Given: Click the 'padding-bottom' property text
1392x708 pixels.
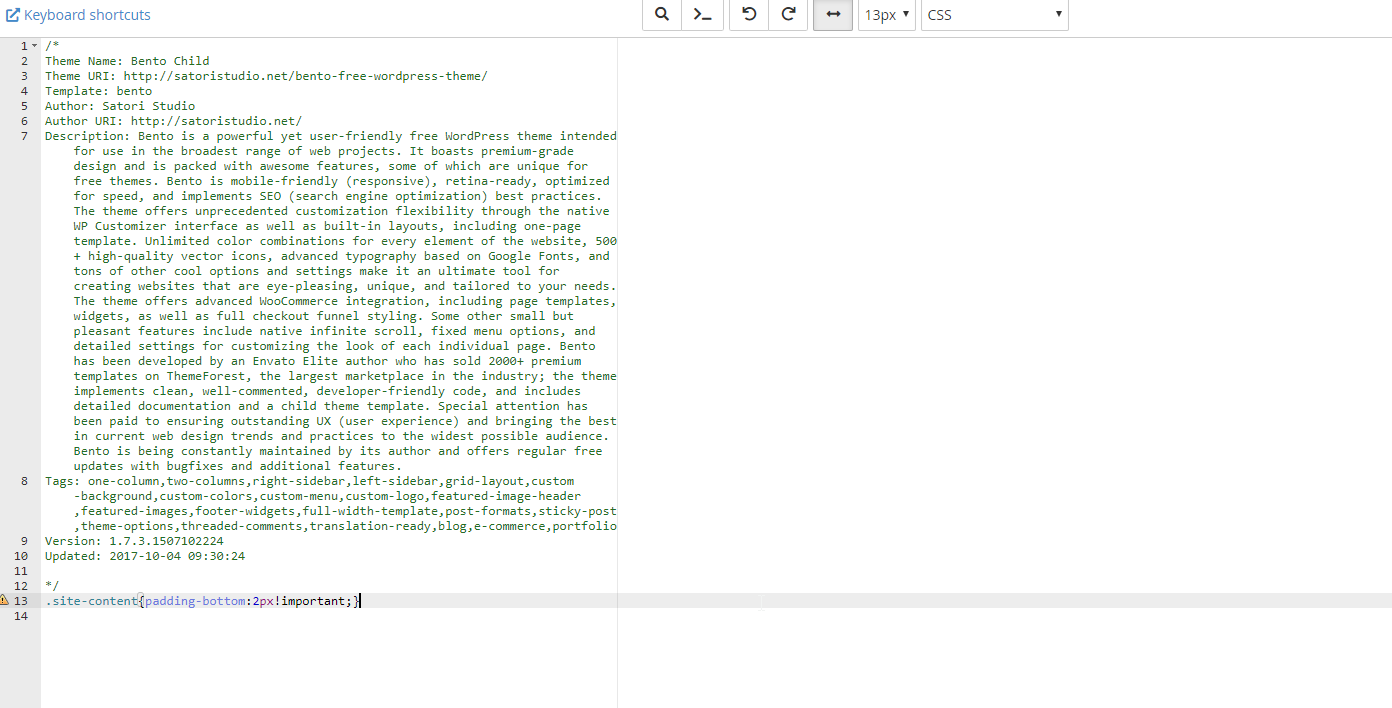Looking at the screenshot, I should [195, 601].
